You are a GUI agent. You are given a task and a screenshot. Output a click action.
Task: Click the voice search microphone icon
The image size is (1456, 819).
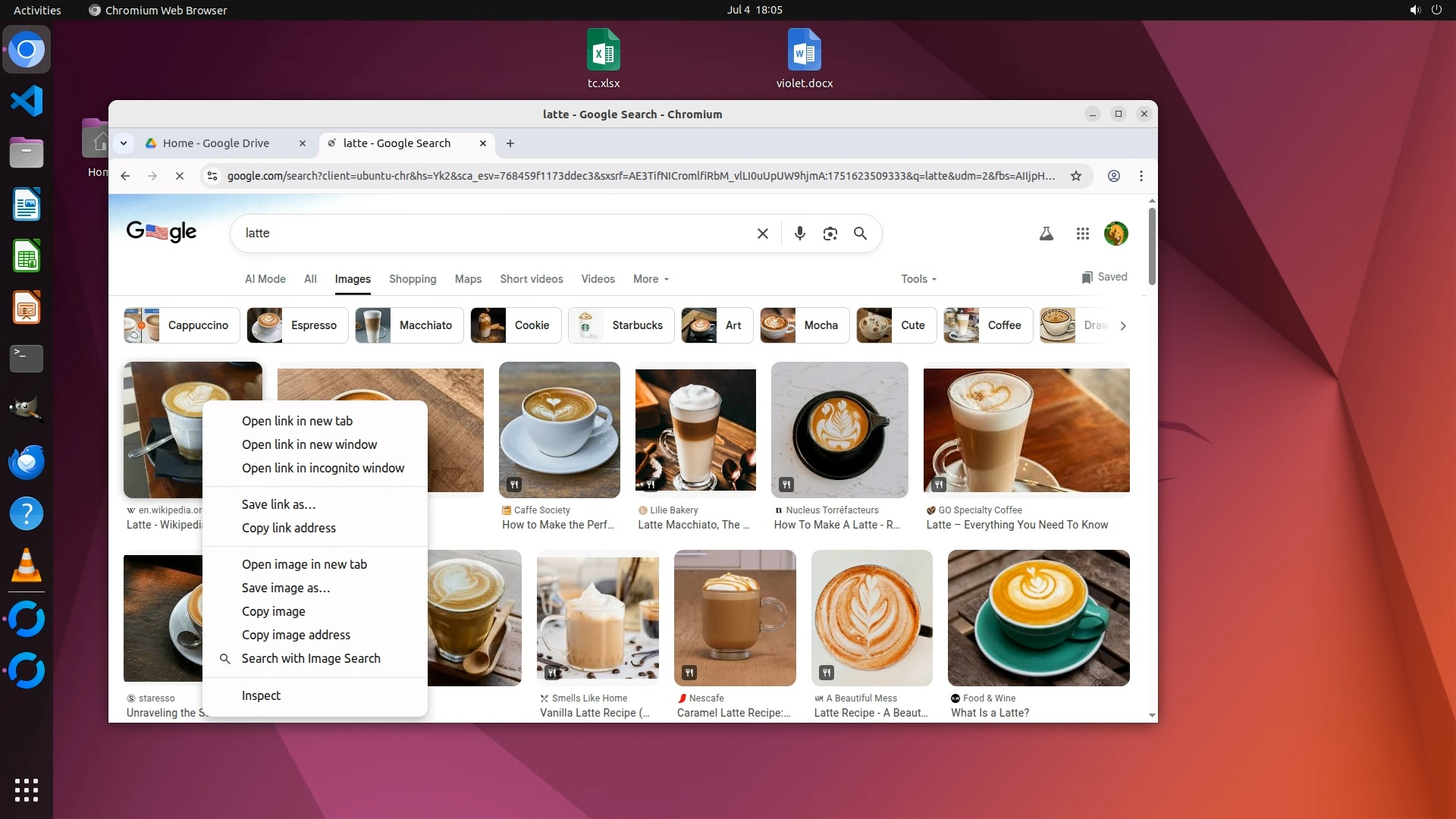click(799, 234)
